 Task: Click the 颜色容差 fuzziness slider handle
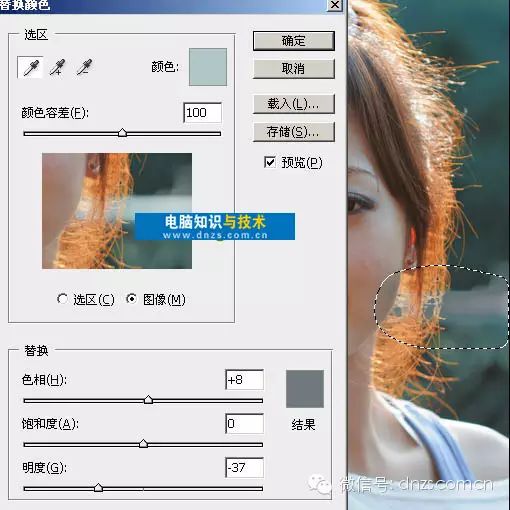point(122,133)
